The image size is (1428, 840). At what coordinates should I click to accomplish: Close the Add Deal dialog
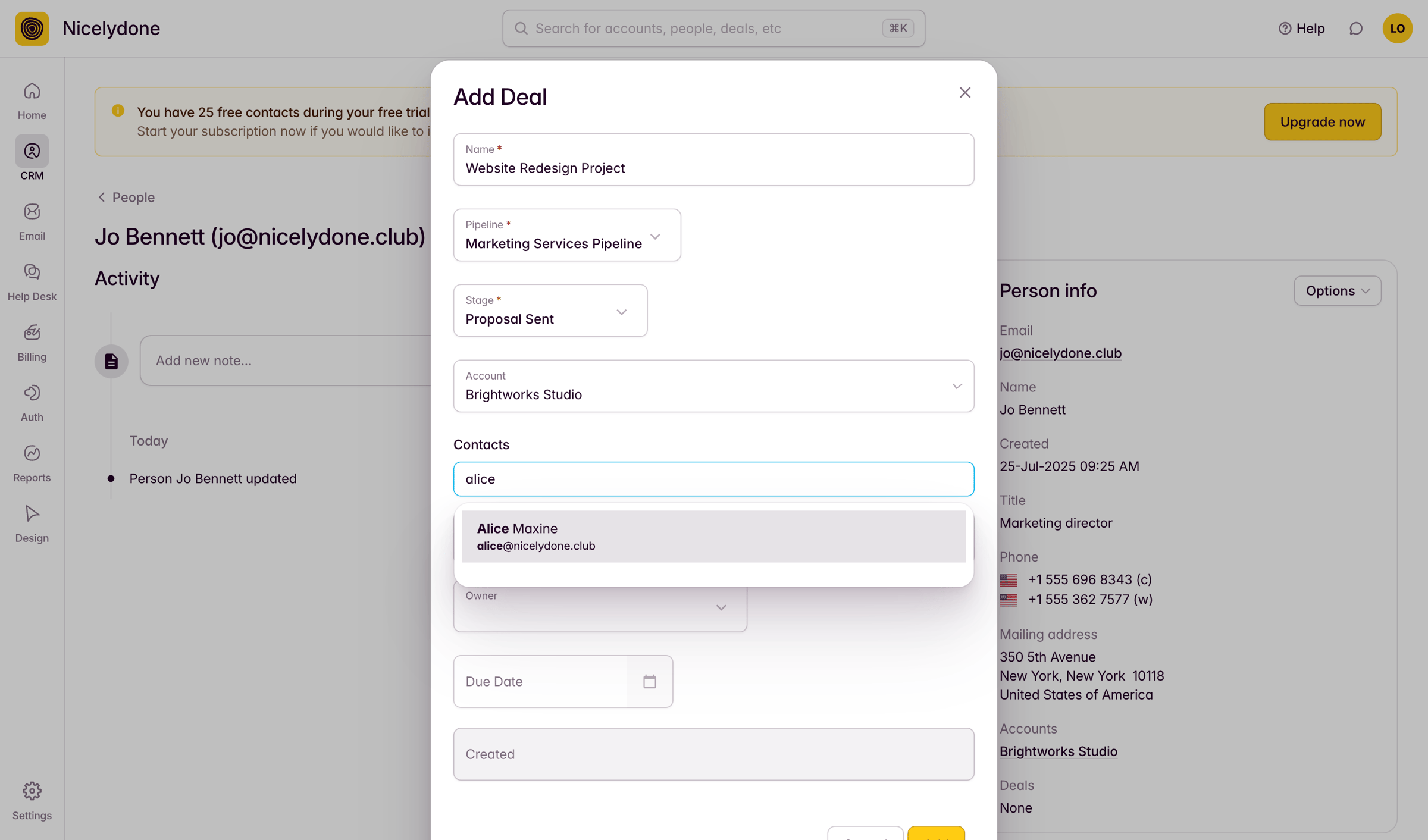coord(964,93)
